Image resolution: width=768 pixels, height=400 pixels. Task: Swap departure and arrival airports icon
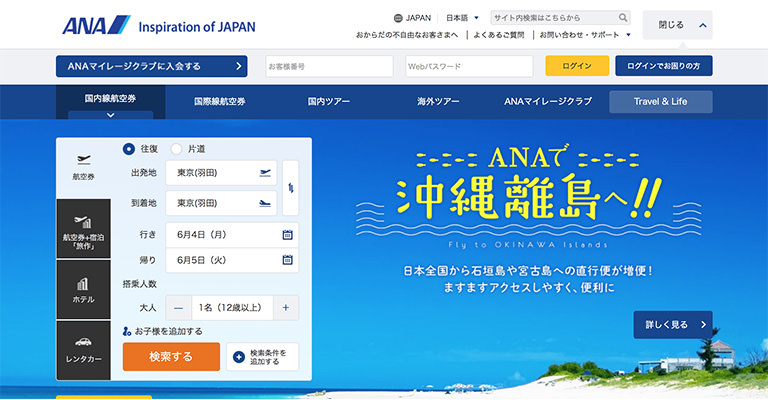(x=290, y=188)
